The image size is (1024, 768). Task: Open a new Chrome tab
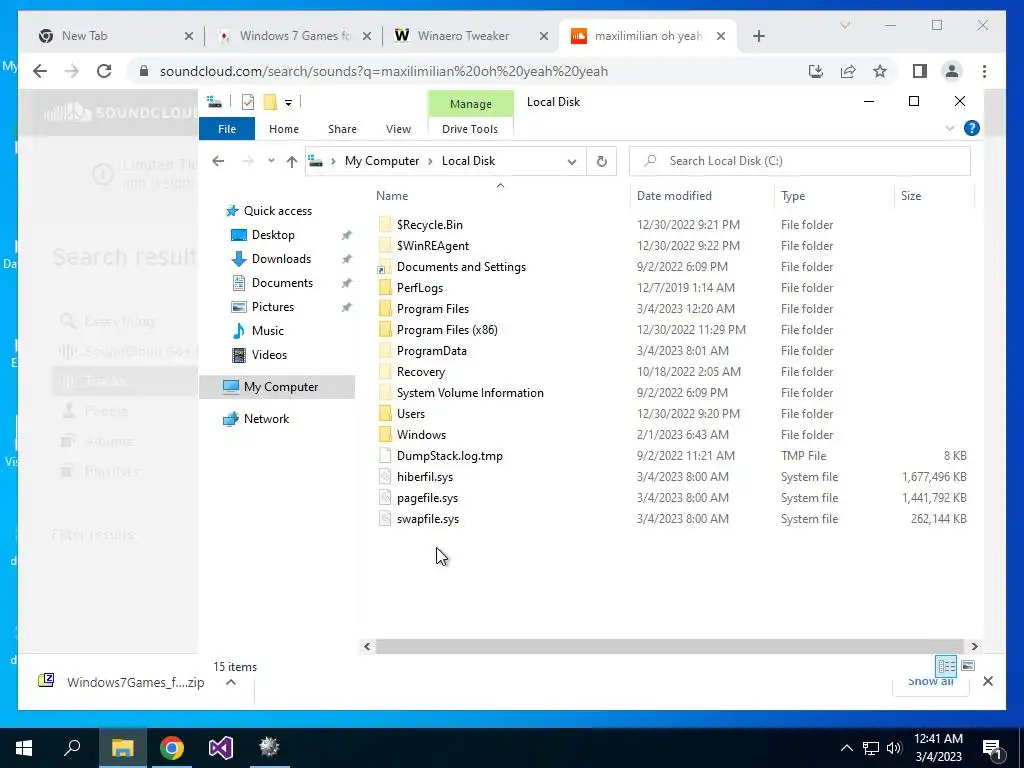pos(758,37)
